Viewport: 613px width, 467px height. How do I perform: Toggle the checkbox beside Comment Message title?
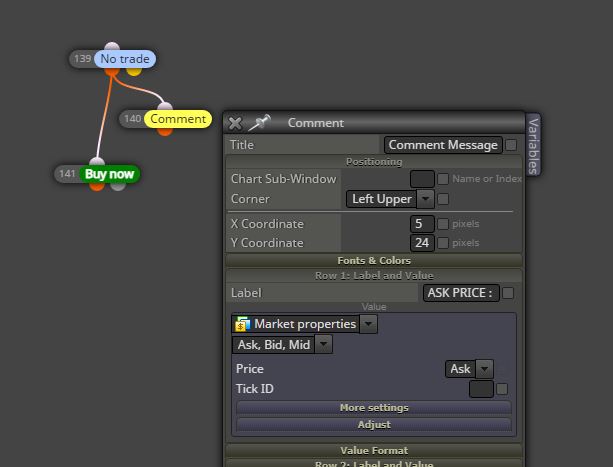click(x=511, y=145)
